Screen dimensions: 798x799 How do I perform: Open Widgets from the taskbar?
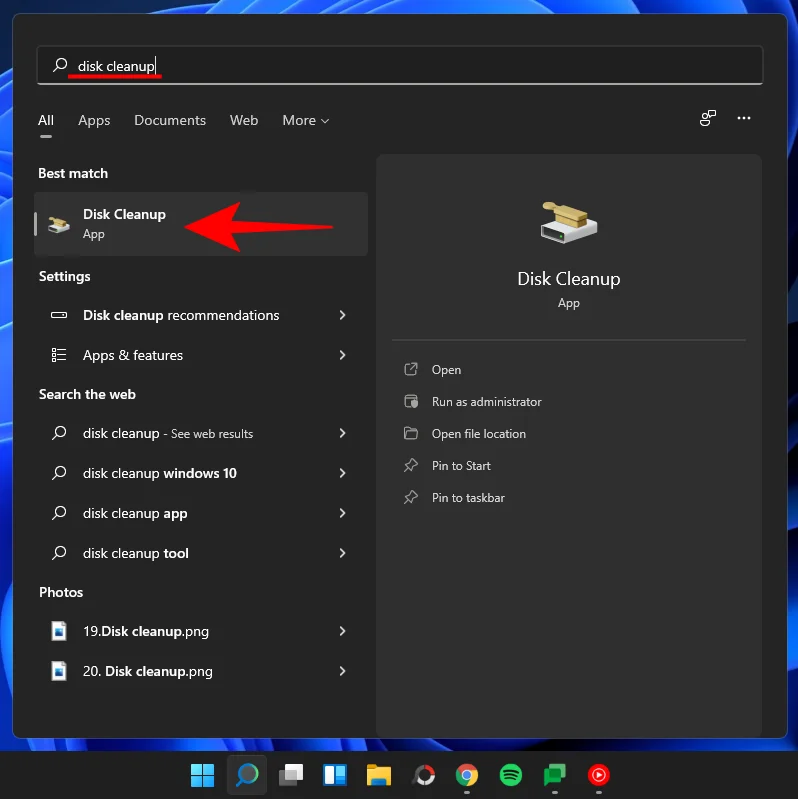click(335, 775)
